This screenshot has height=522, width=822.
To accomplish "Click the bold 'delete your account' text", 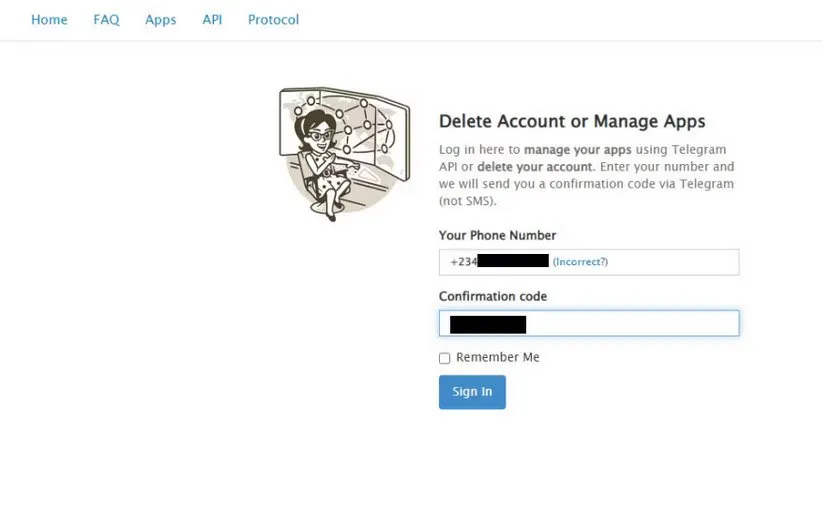I will (535, 167).
